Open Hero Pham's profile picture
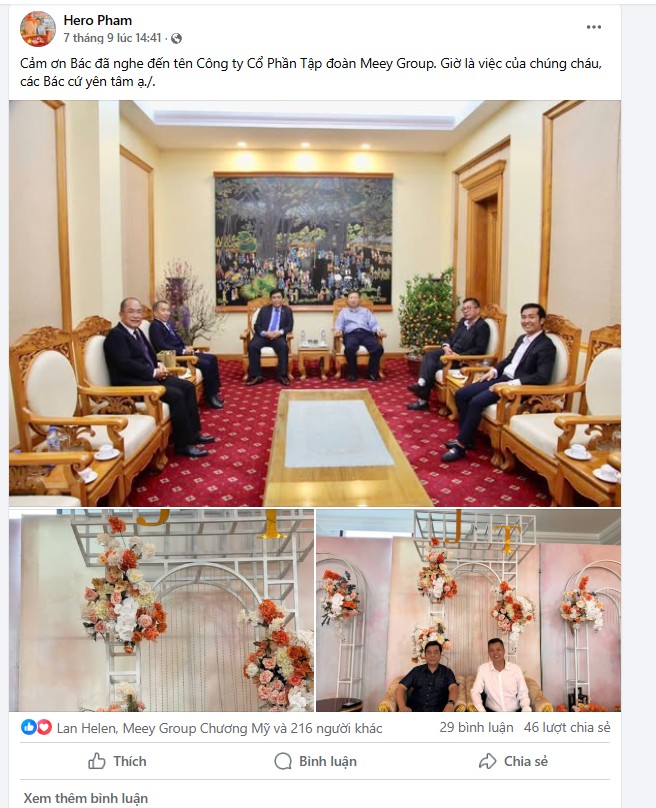Screen dimensions: 656x808 coord(38,29)
